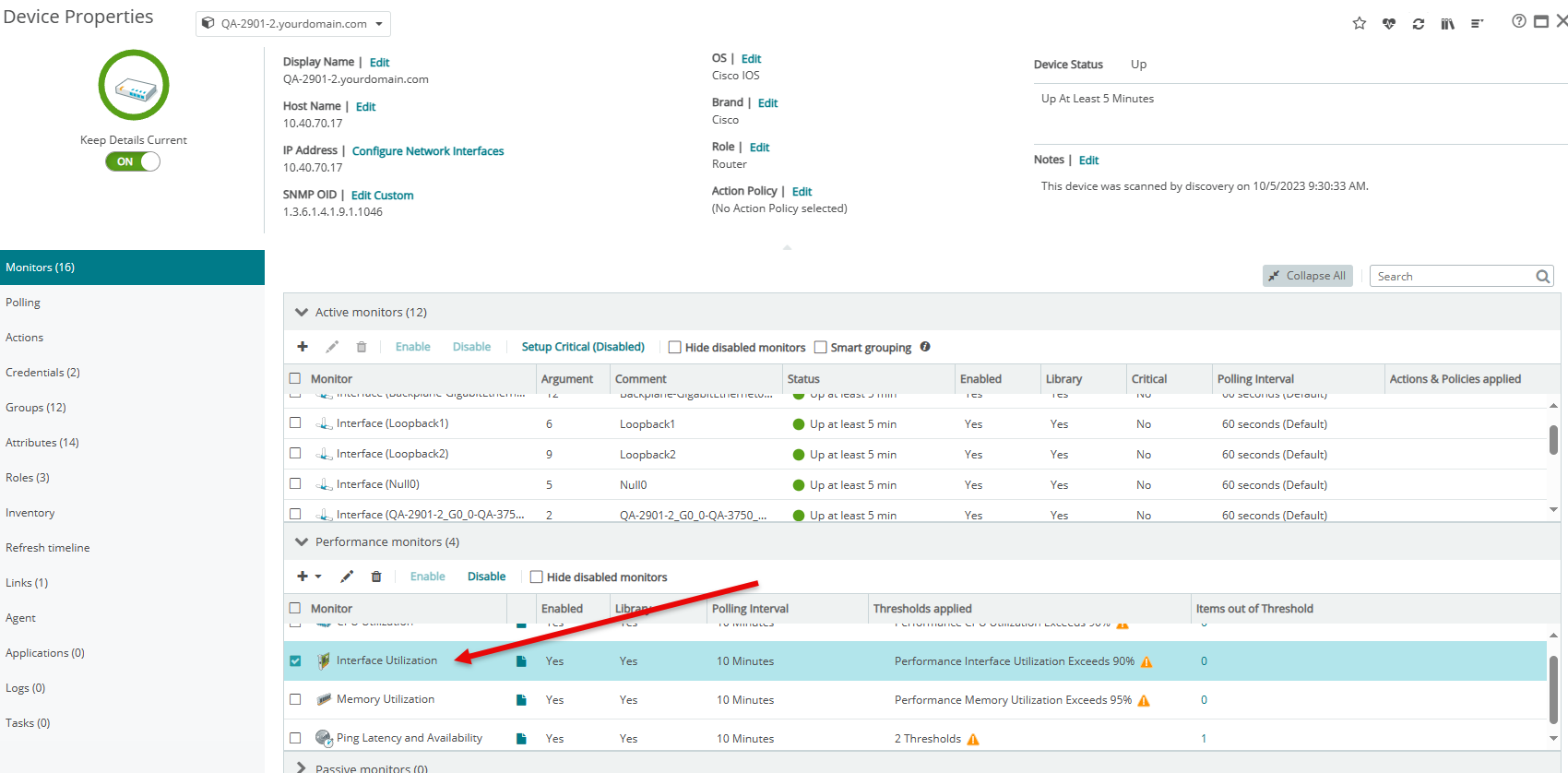Click the document icon in Memory Utilization row
1568x773 pixels.
coord(521,700)
